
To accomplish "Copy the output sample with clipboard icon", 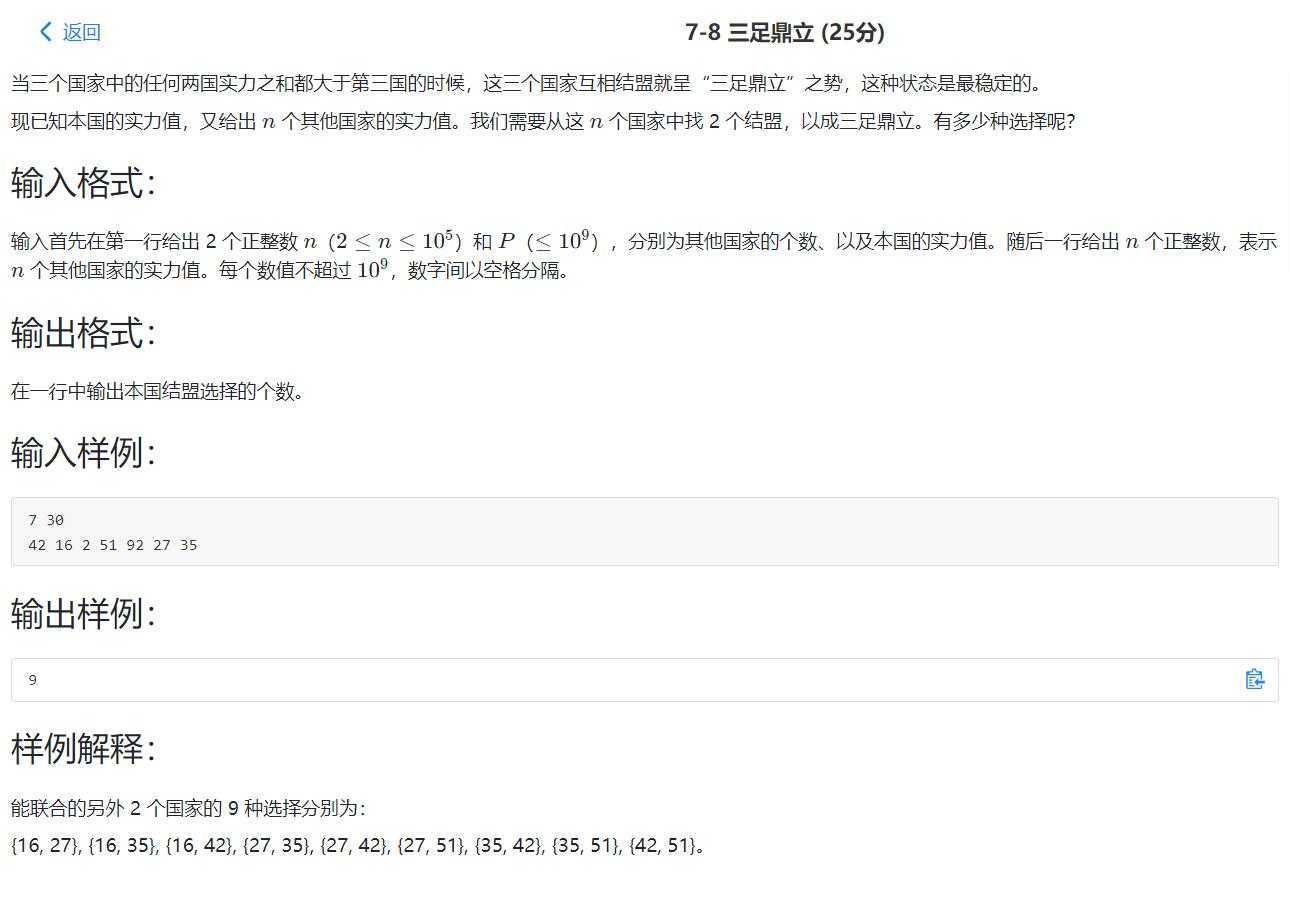I will point(1255,679).
